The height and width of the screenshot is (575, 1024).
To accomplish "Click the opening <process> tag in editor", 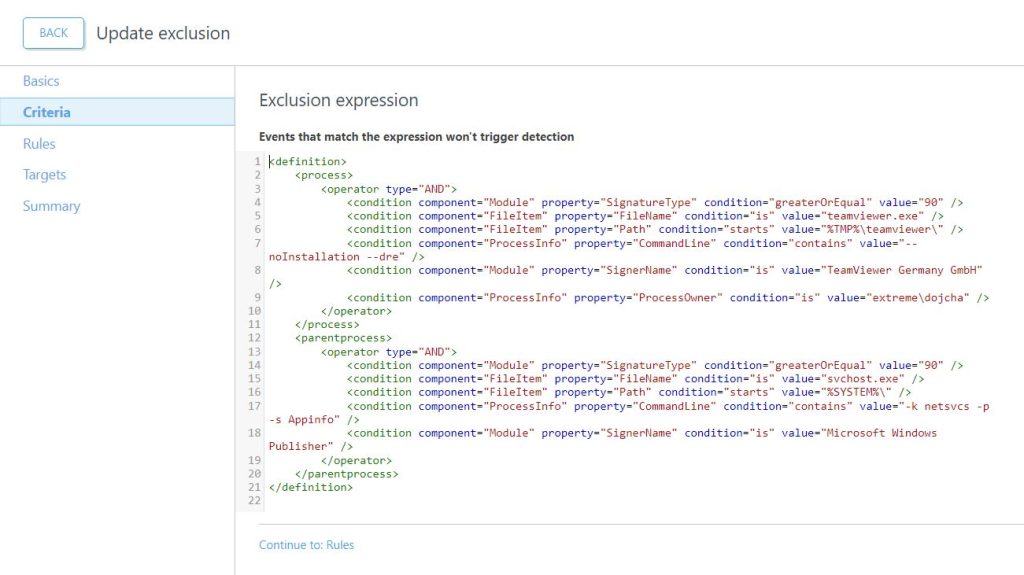I will 324,175.
